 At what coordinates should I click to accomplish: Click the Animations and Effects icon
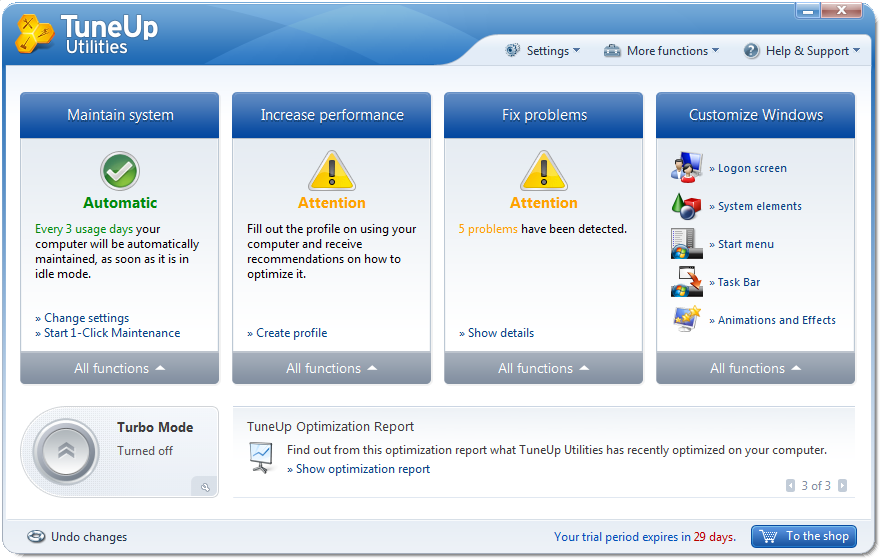[686, 319]
